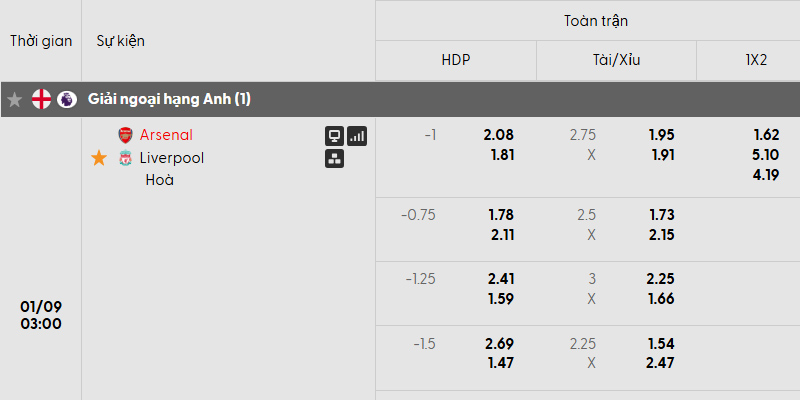The height and width of the screenshot is (400, 800).
Task: Click the grey league favorite star
Action: pyautogui.click(x=15, y=100)
